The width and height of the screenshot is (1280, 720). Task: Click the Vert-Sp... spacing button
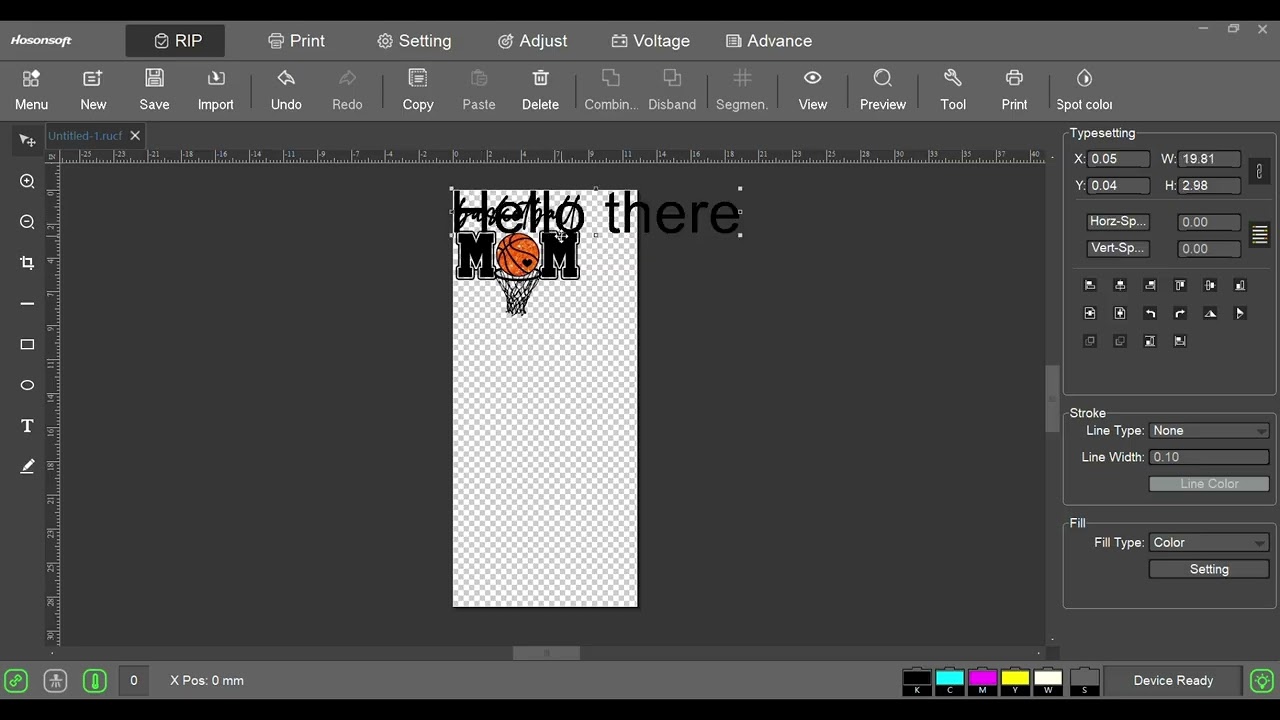click(x=1118, y=248)
